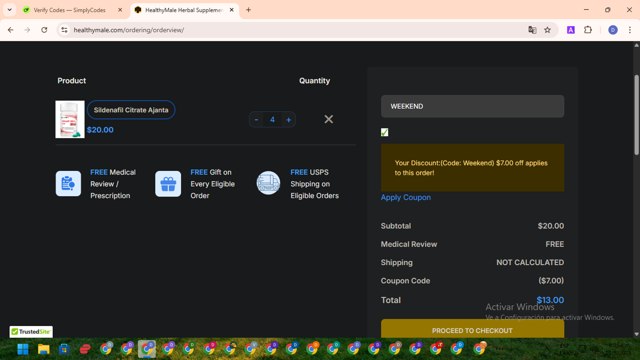The width and height of the screenshot is (640, 360).
Task: Go back to the previous page
Action: tap(11, 30)
